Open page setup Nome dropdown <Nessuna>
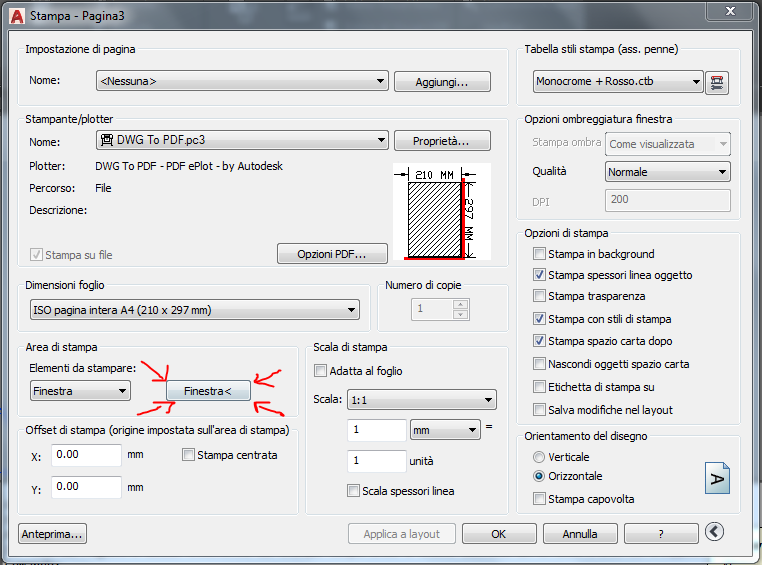The width and height of the screenshot is (762, 565). tap(242, 81)
